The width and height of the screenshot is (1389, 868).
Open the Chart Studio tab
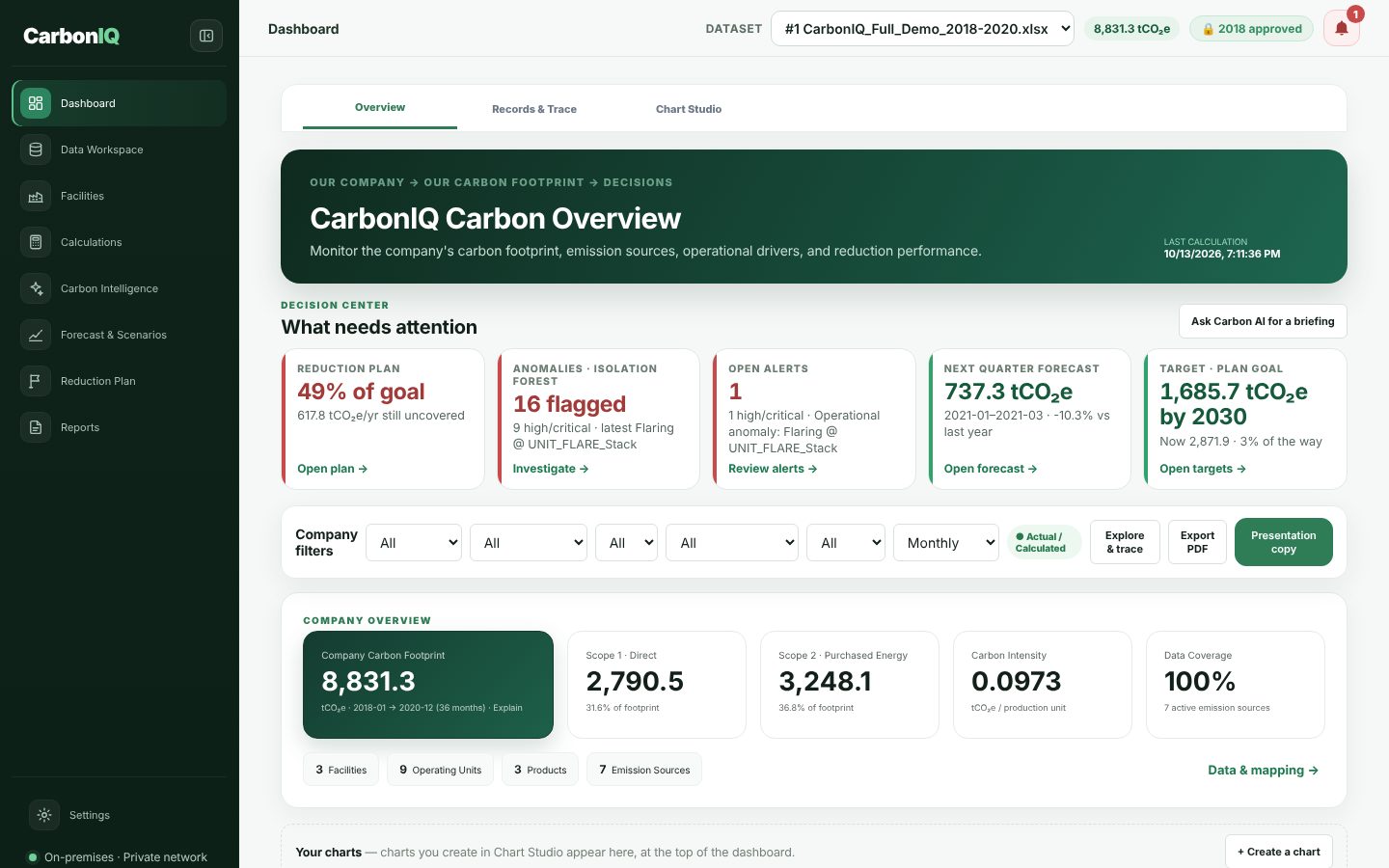point(689,109)
